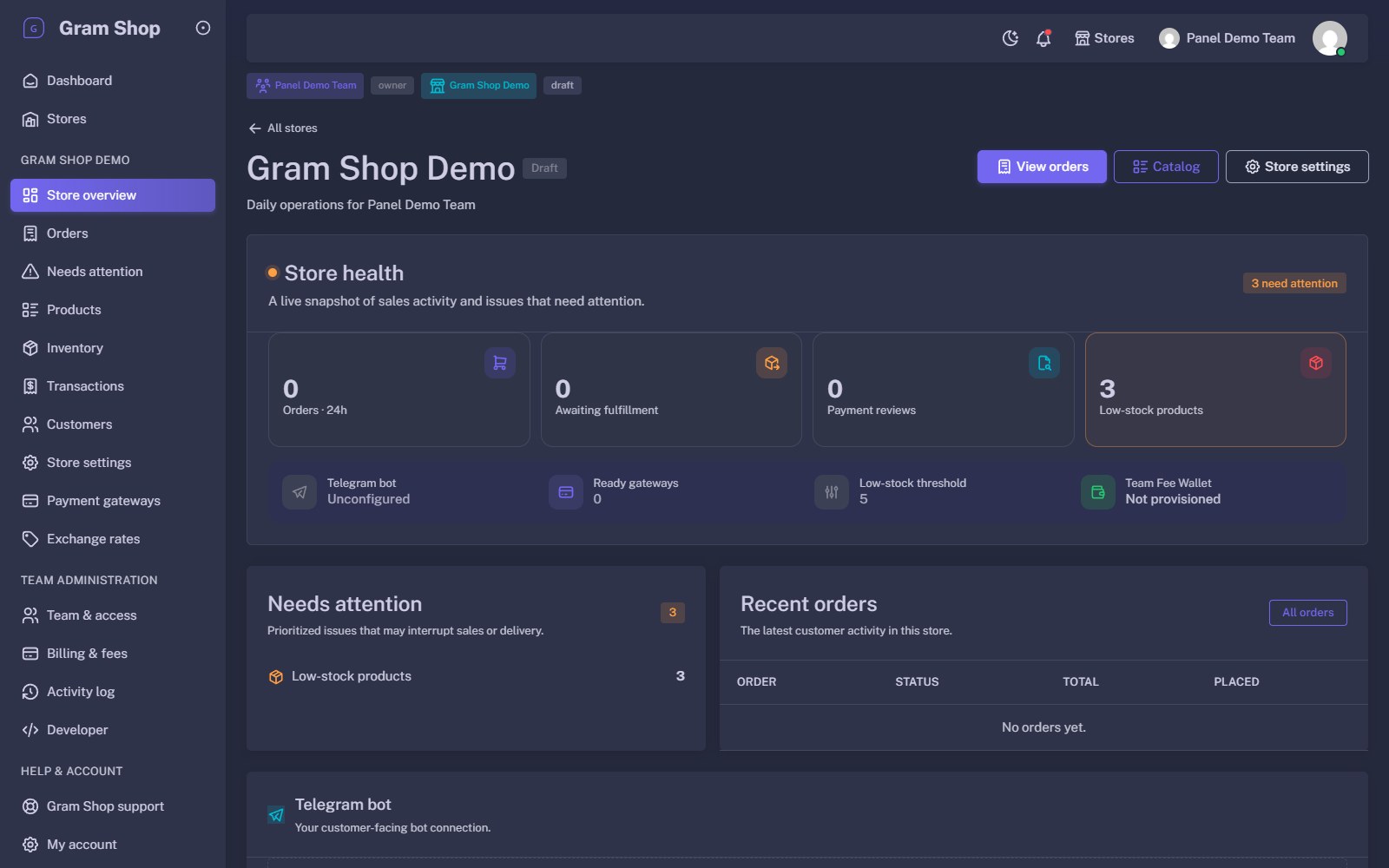Click 3 need attention badge
Screen dimensions: 1389x868
click(x=1294, y=283)
